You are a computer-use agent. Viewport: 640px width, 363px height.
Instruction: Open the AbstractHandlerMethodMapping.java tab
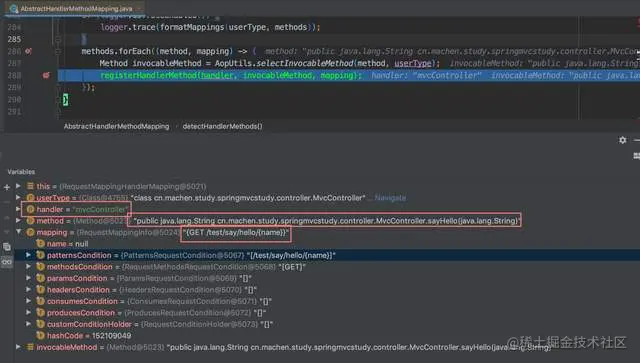pos(76,8)
